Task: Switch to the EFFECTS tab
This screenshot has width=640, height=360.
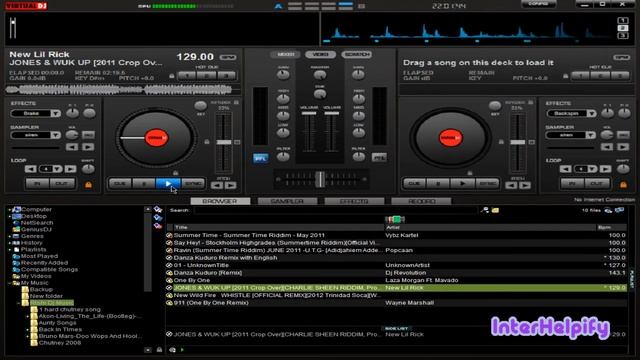Action: point(354,201)
